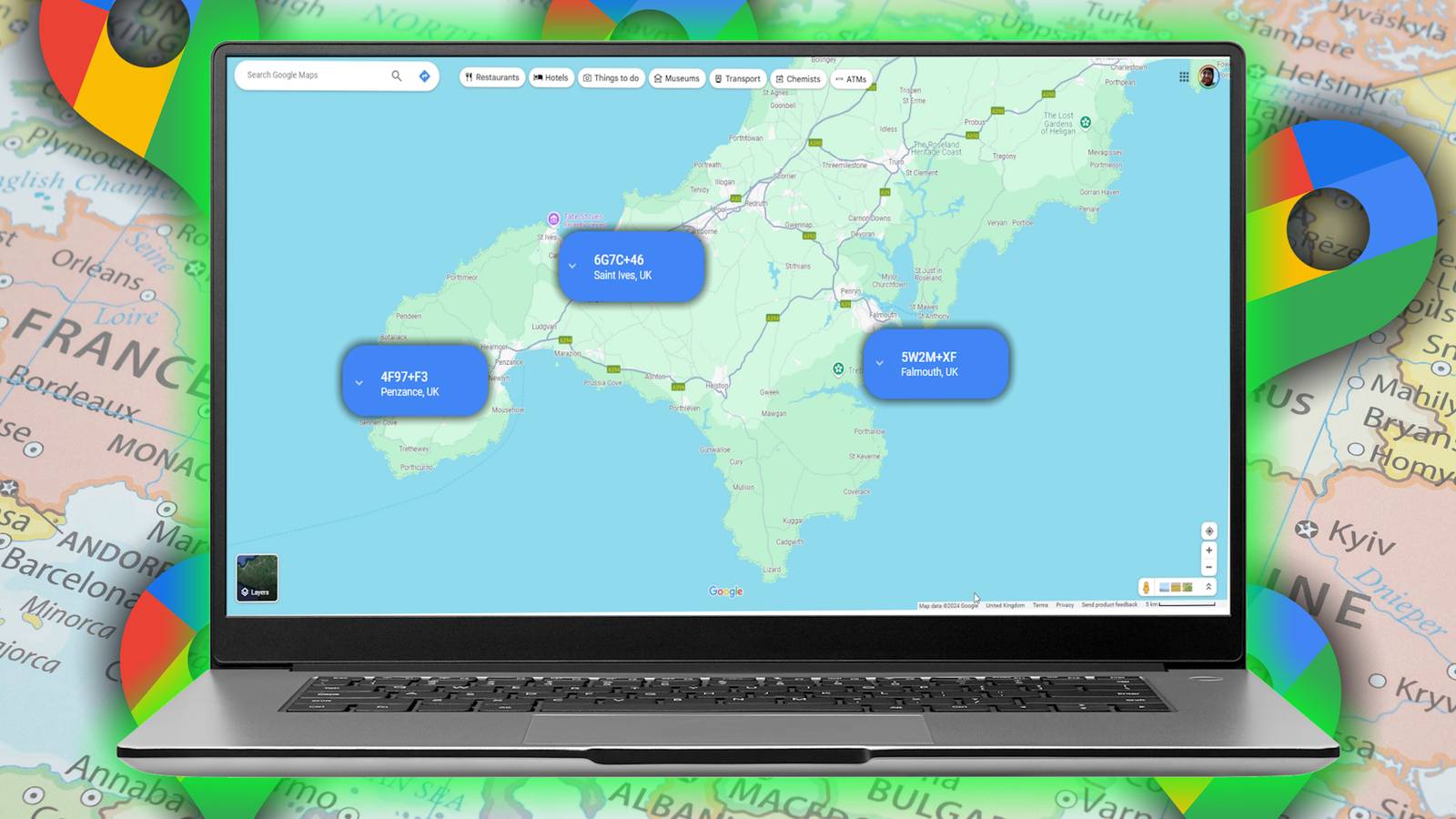Toggle the 5 km map scale
1456x819 pixels.
point(1180,604)
